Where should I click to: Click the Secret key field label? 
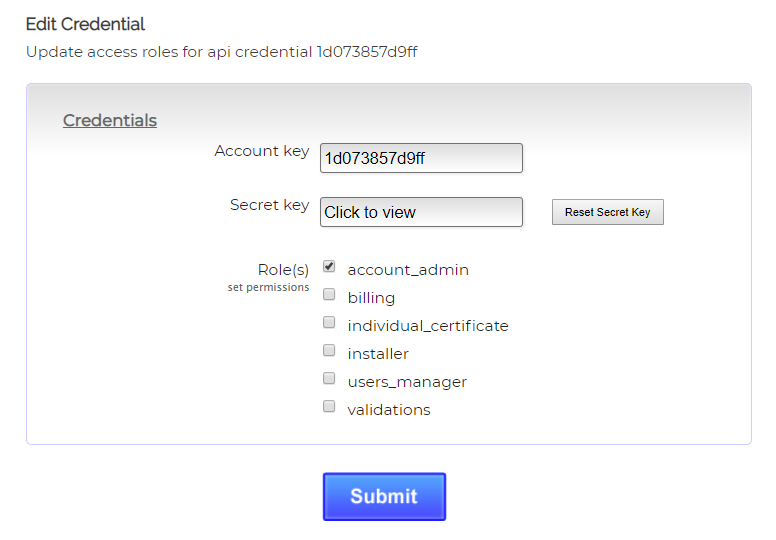click(269, 205)
